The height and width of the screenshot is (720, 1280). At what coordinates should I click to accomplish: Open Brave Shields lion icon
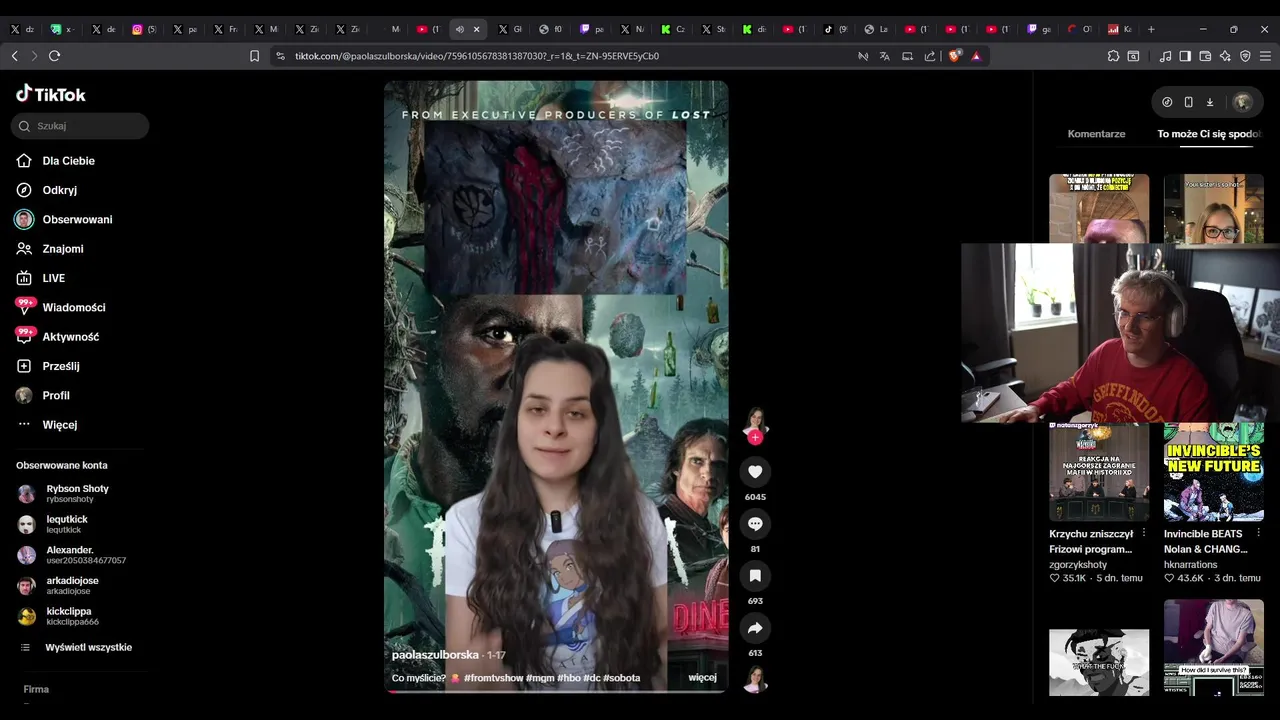tap(955, 56)
